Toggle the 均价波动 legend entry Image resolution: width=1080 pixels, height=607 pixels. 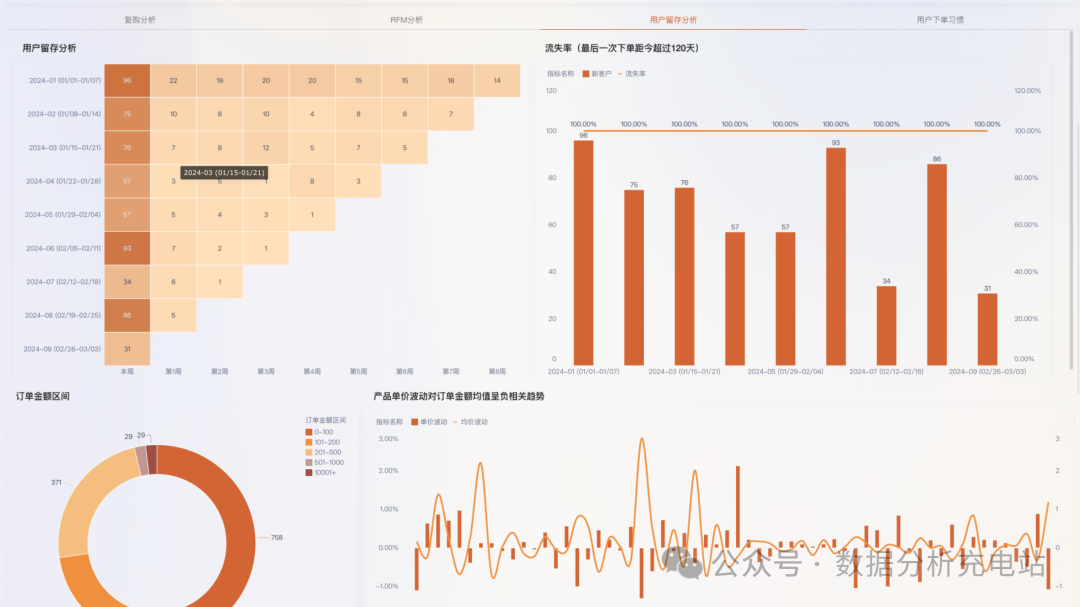click(x=470, y=422)
